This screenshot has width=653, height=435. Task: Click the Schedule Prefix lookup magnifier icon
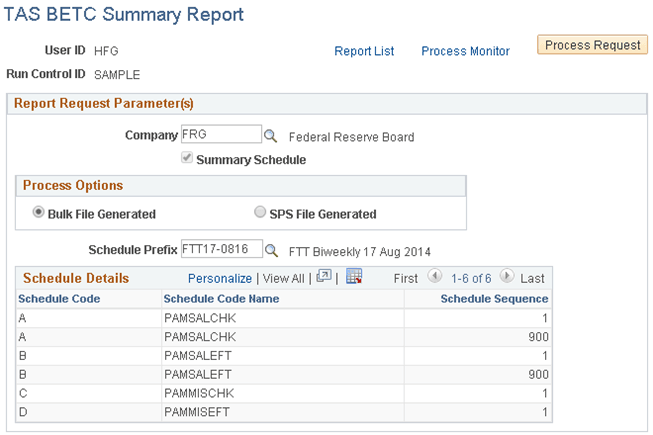coord(270,248)
